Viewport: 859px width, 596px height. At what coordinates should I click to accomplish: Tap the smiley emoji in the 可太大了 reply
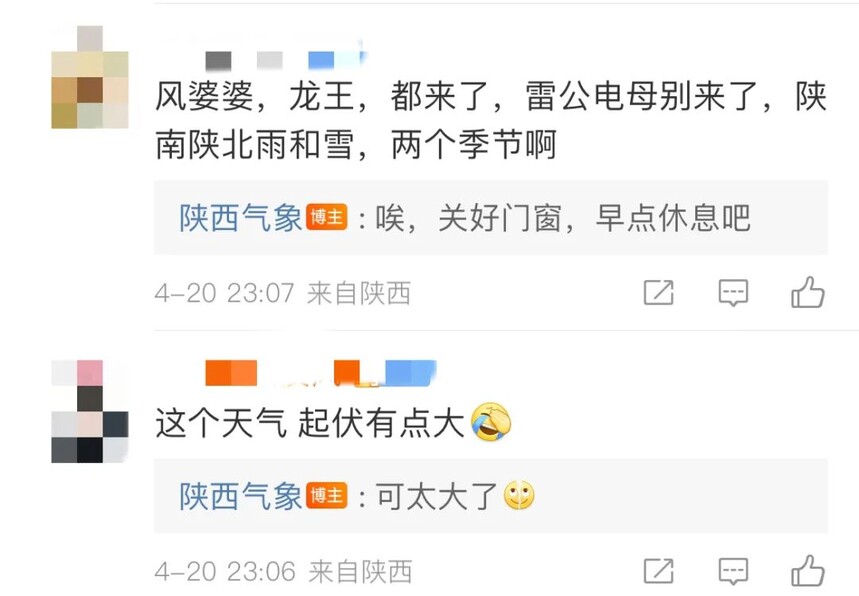[519, 496]
